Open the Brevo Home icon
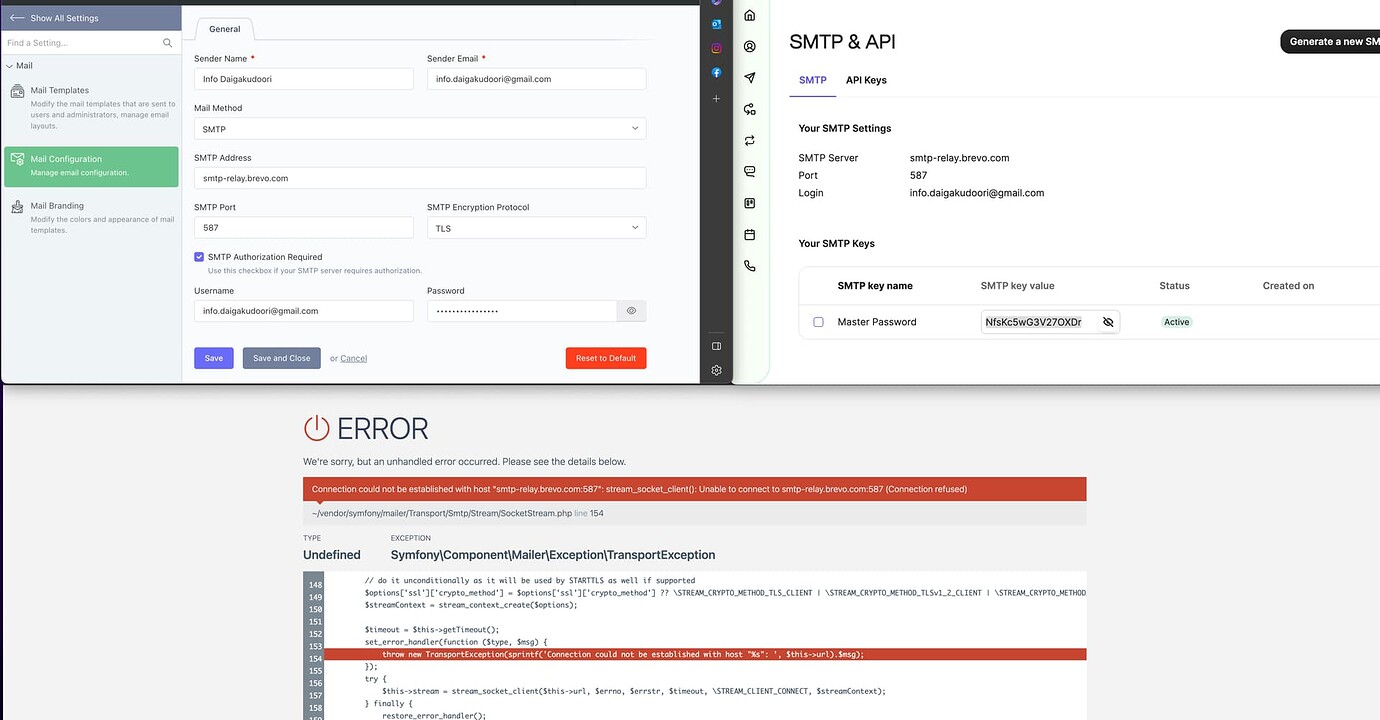The height and width of the screenshot is (720, 1380). 749,16
